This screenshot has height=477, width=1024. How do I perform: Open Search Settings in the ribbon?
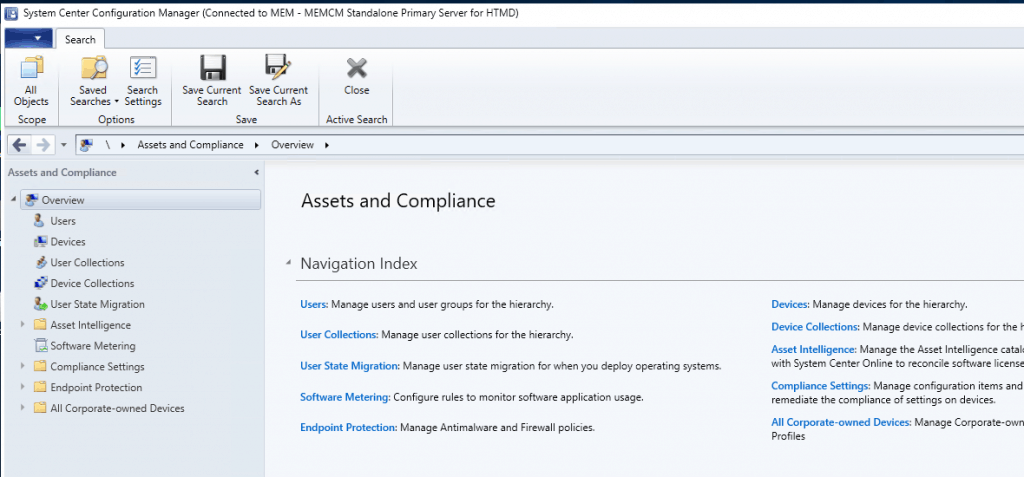click(x=142, y=81)
